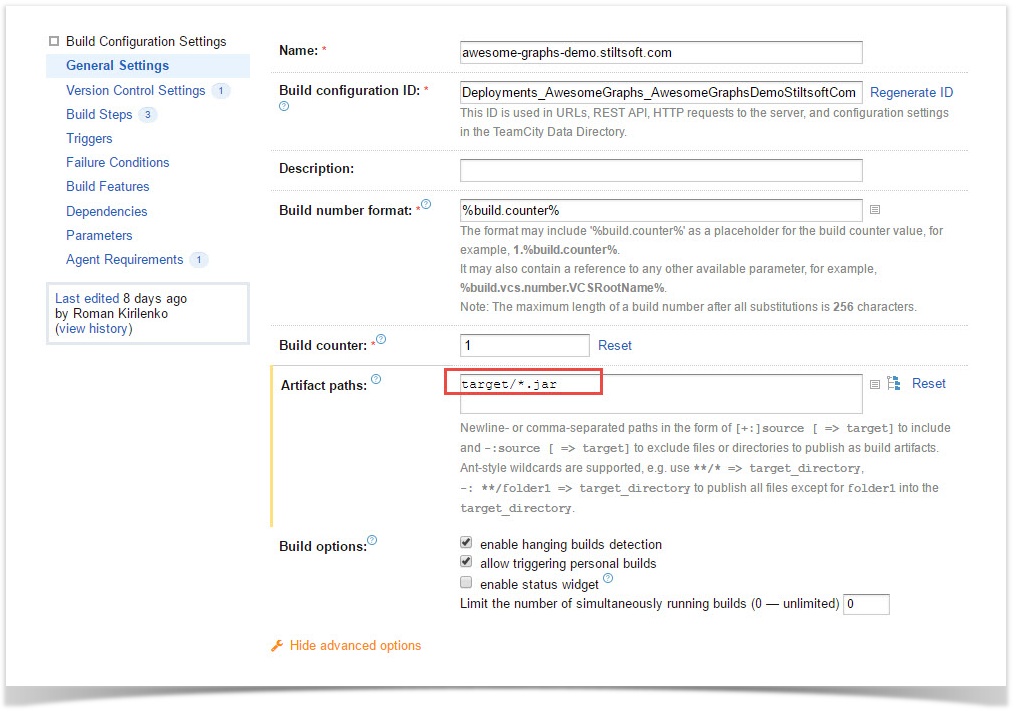Click the 'by Roman Kirilenko' text

tap(111, 314)
